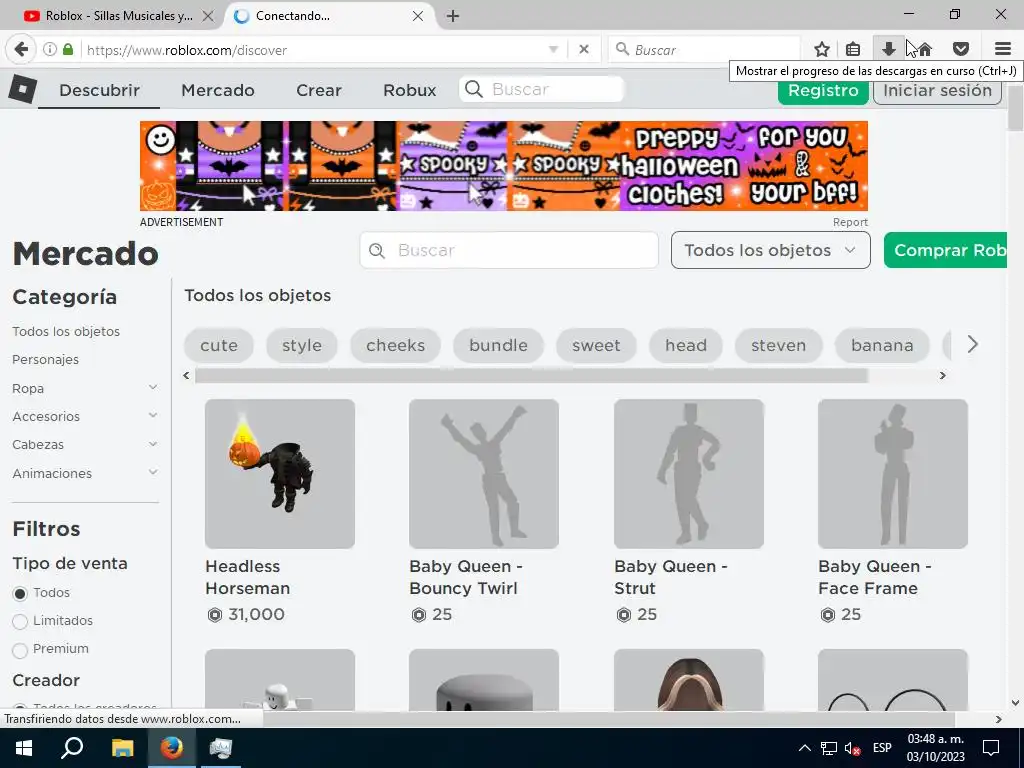Viewport: 1024px width, 768px height.
Task: Click the Iniciar sesión button
Action: point(937,91)
